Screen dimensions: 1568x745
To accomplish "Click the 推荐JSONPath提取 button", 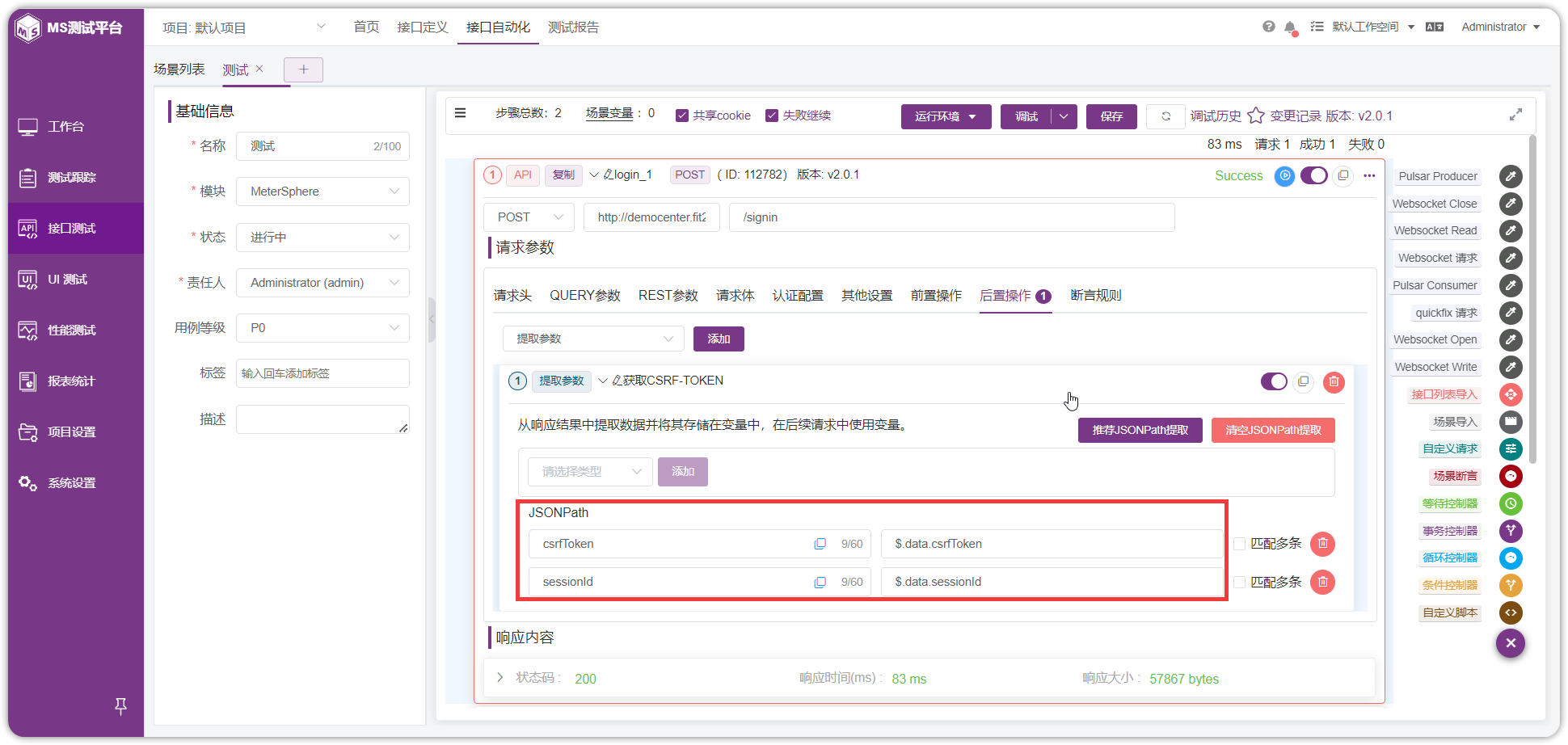I will [x=1140, y=430].
